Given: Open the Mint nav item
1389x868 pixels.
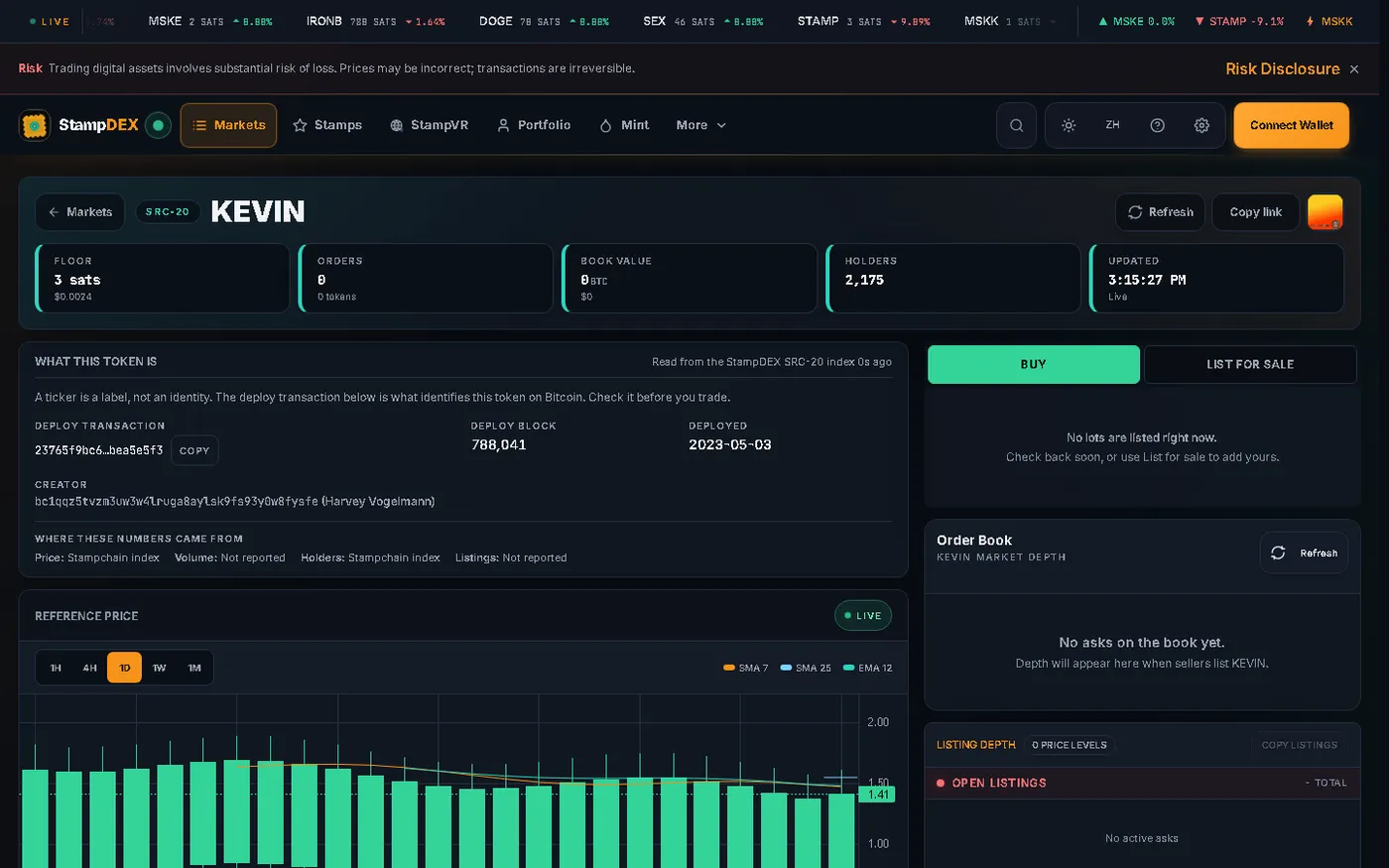Looking at the screenshot, I should (624, 125).
